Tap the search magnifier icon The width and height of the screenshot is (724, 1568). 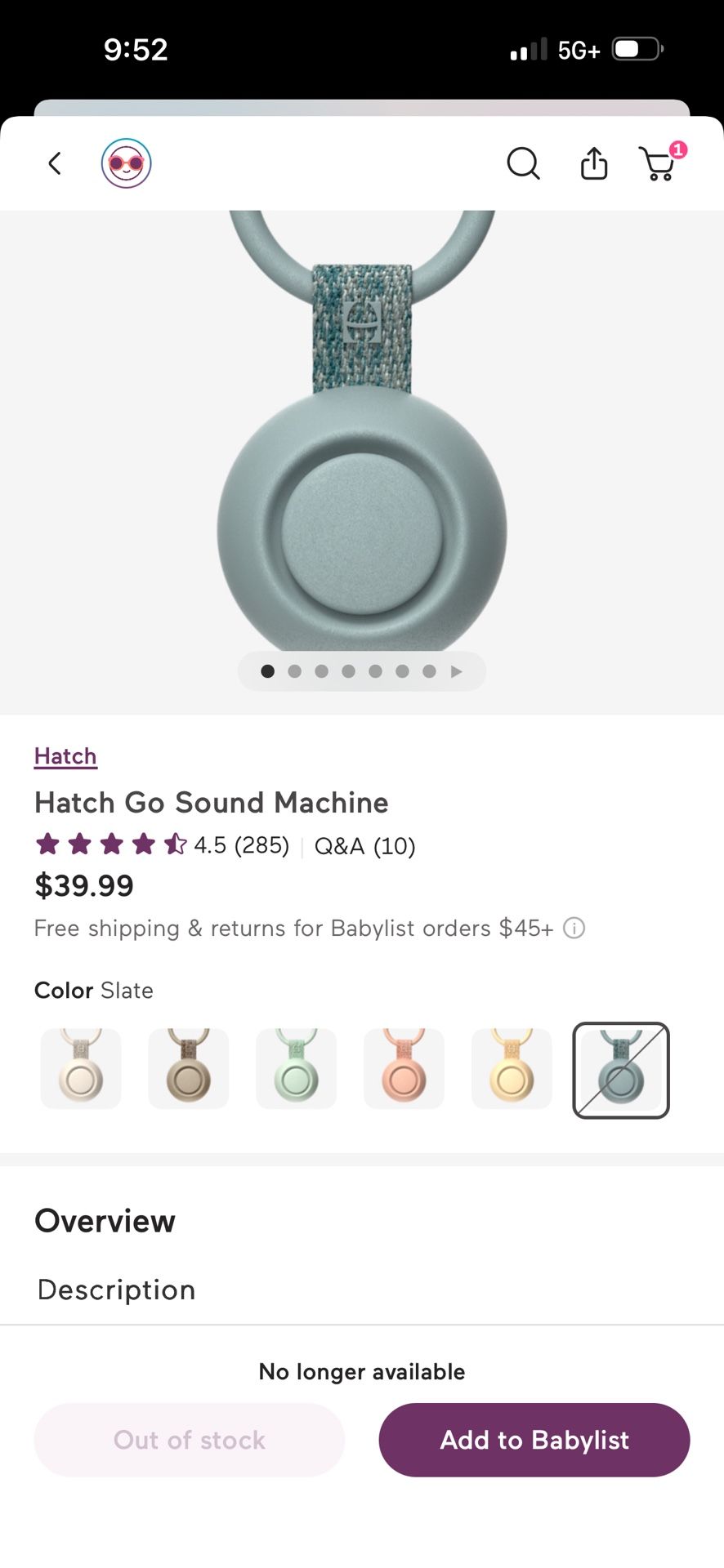pos(523,164)
